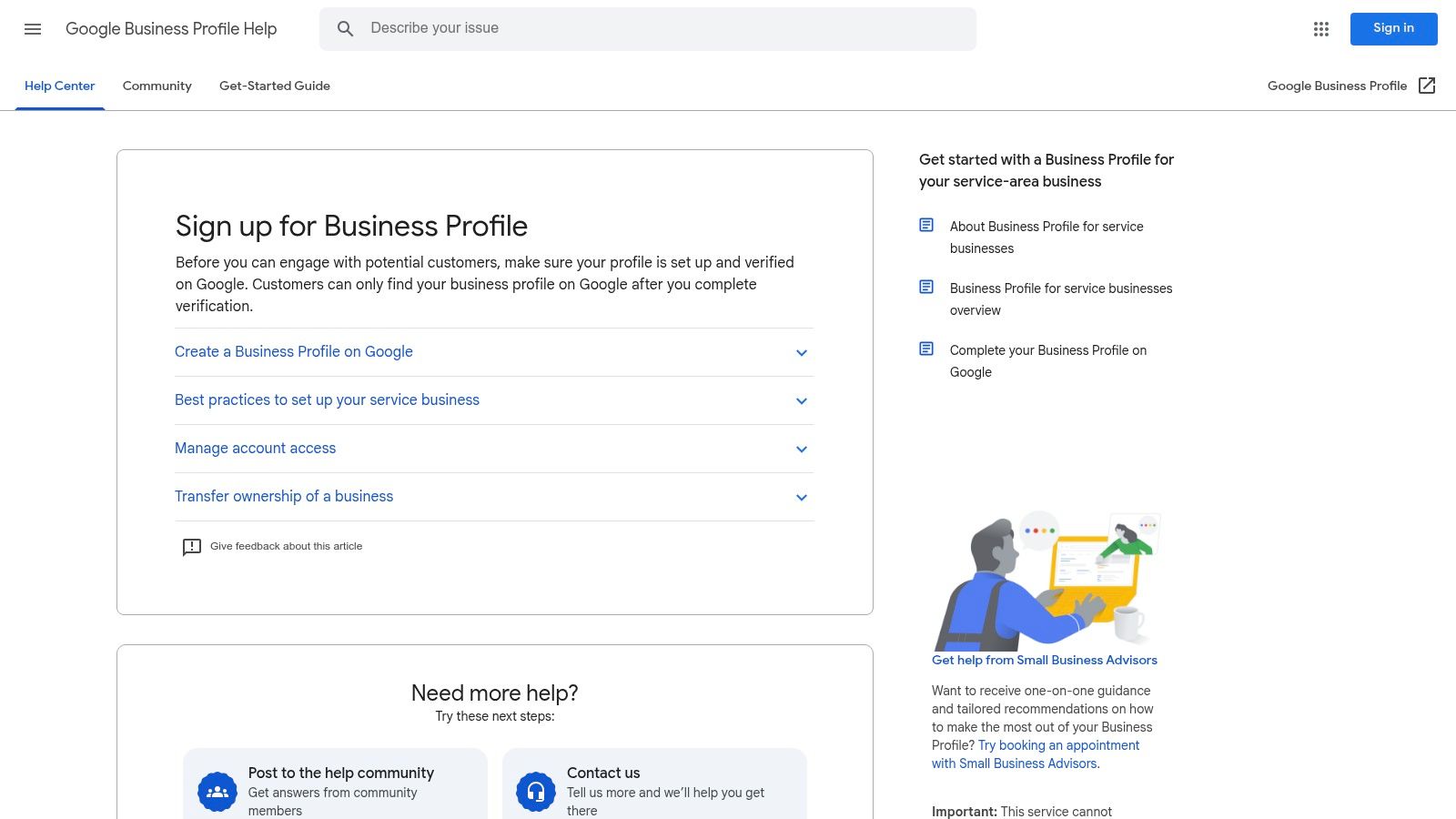The height and width of the screenshot is (819, 1456).
Task: Open the Get-Started Guide tab
Action: coord(275,86)
